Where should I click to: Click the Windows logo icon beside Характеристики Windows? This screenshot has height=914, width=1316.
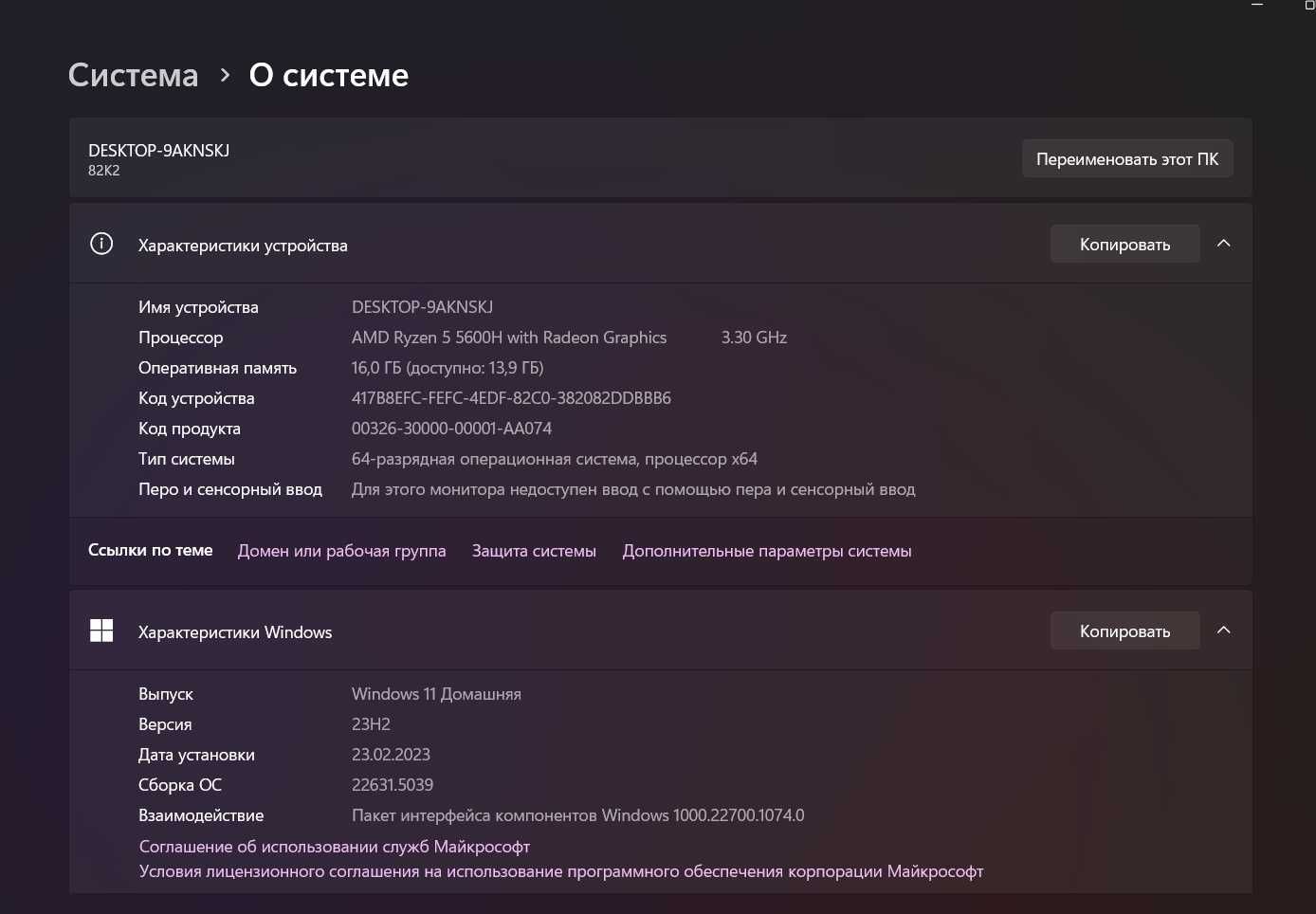(x=101, y=631)
